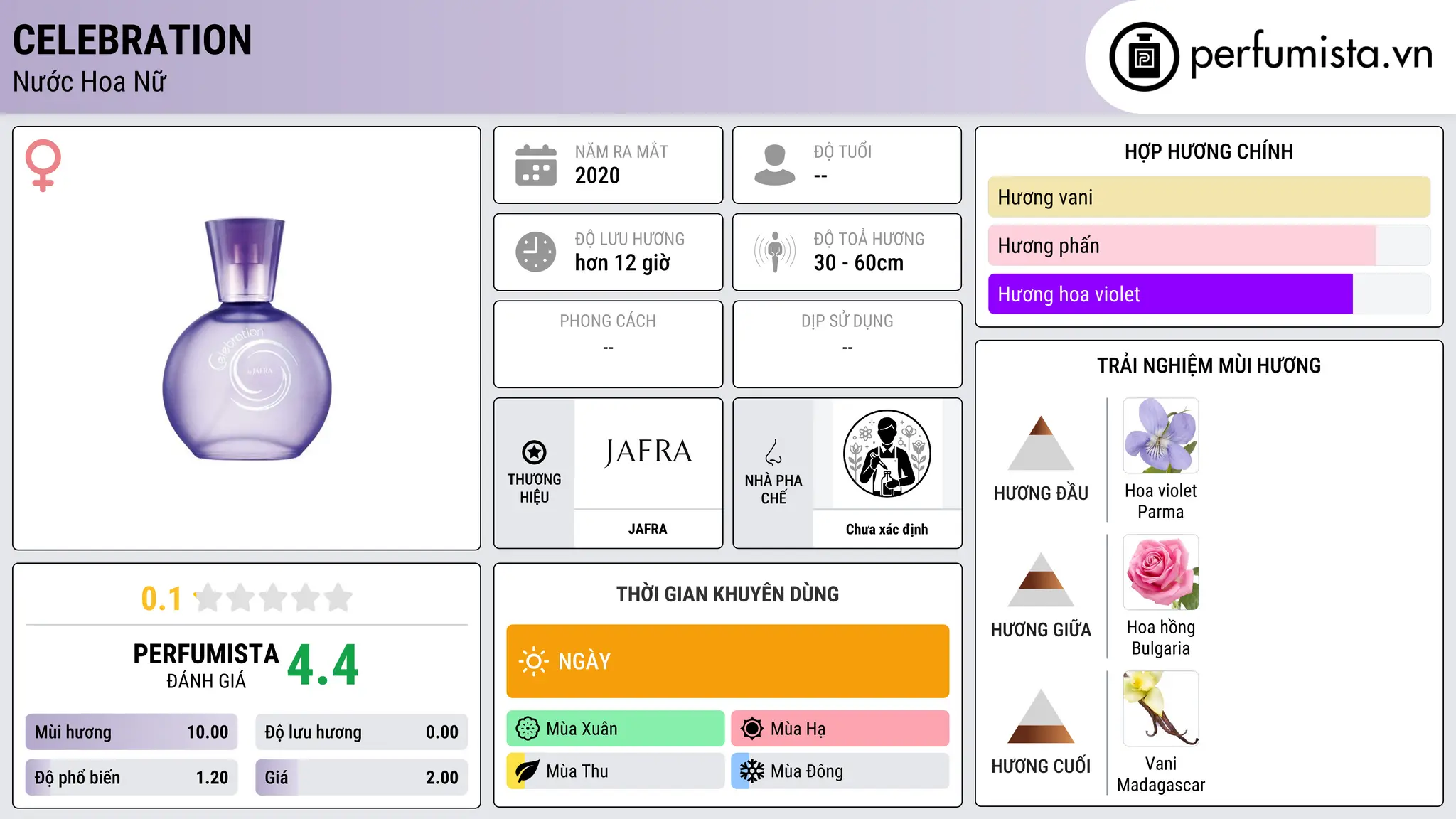This screenshot has height=819, width=1456.
Task: Click the sillage value '30 - 60cm'
Action: pos(859,263)
